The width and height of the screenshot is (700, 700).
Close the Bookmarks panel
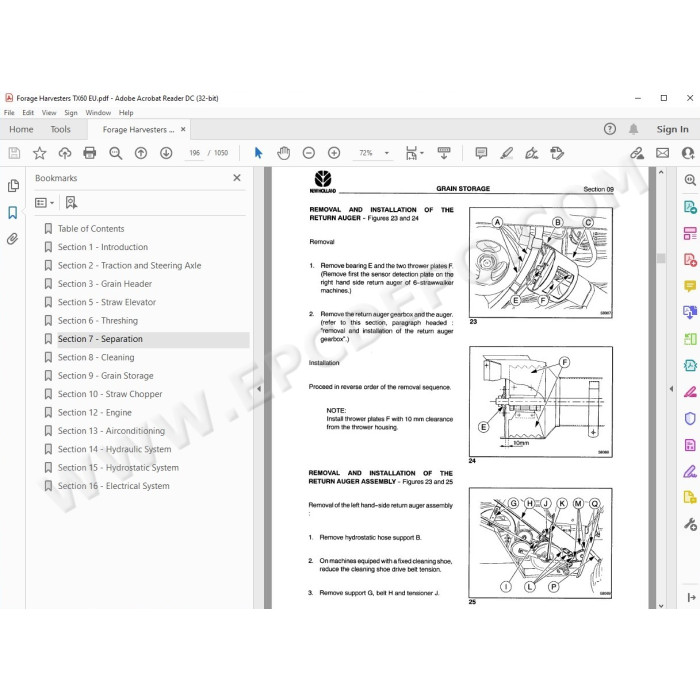click(237, 178)
